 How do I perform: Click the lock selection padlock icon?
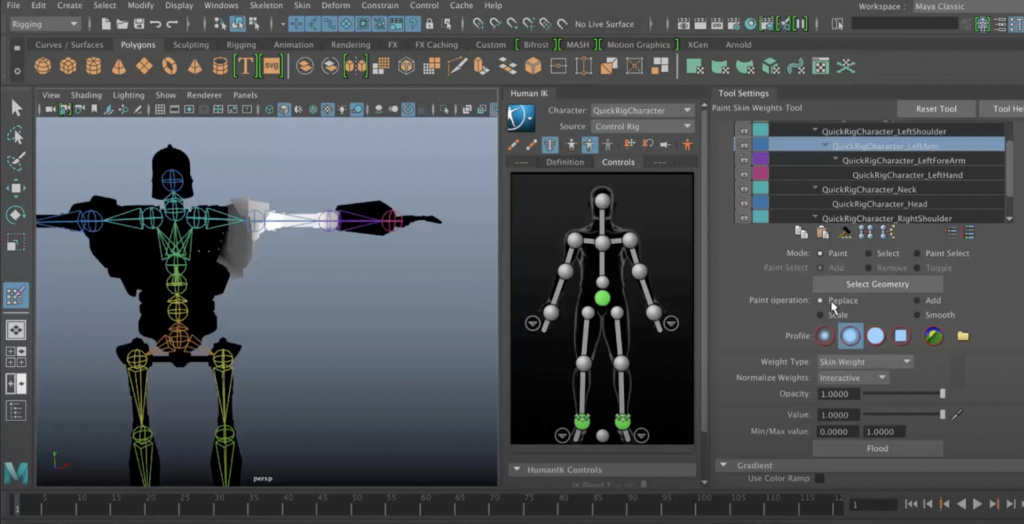429,24
